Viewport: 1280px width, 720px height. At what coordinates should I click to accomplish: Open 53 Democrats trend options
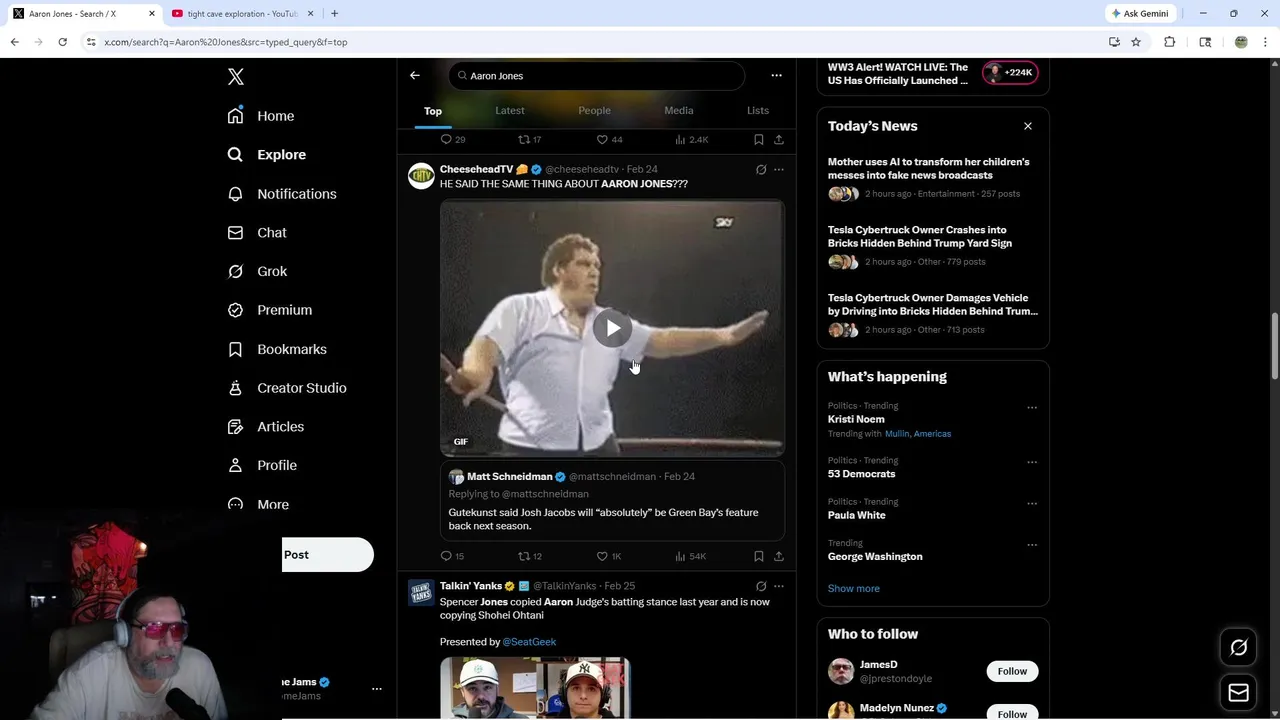pos(1032,462)
